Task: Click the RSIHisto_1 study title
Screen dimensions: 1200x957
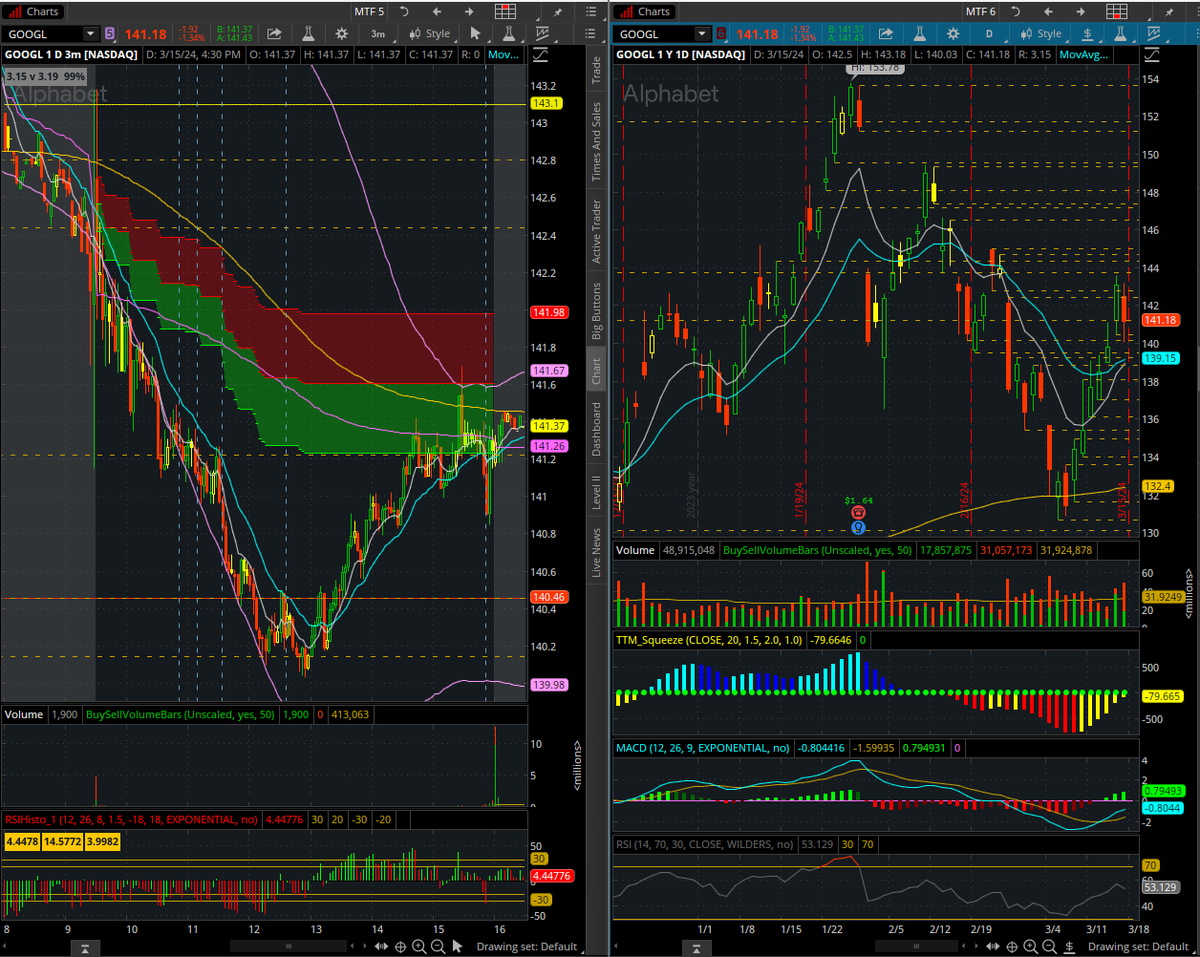Action: (130, 819)
